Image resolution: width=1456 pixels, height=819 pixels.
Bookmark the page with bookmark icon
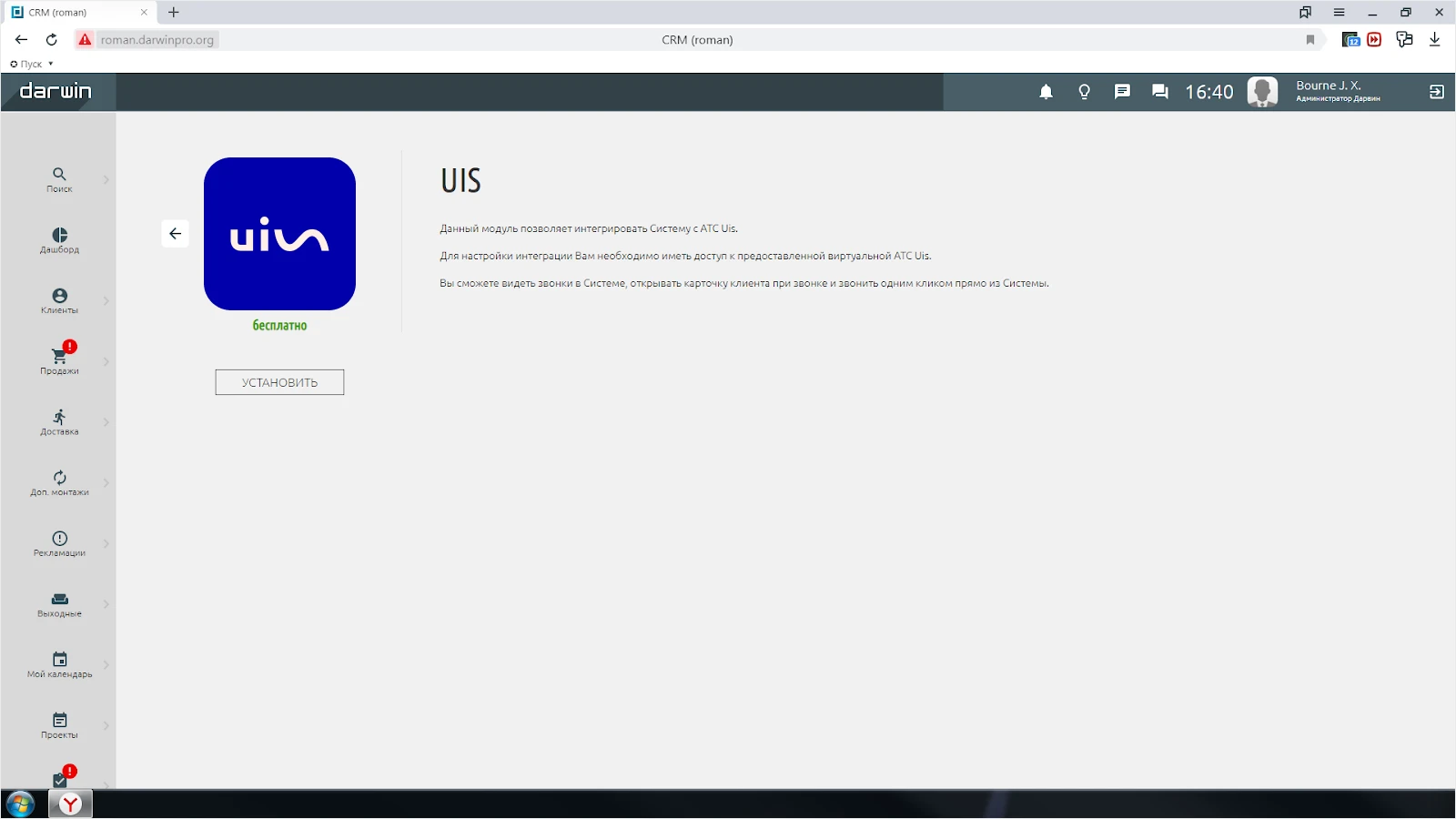pos(1310,39)
